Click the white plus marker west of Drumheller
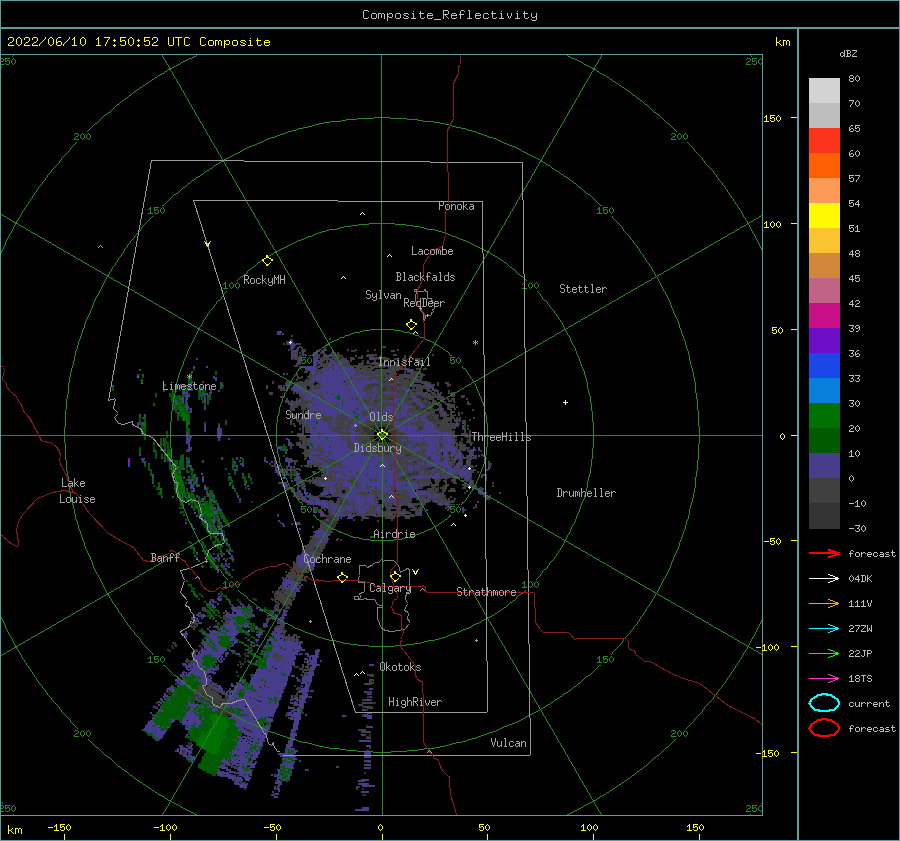This screenshot has height=841, width=900. coord(565,402)
